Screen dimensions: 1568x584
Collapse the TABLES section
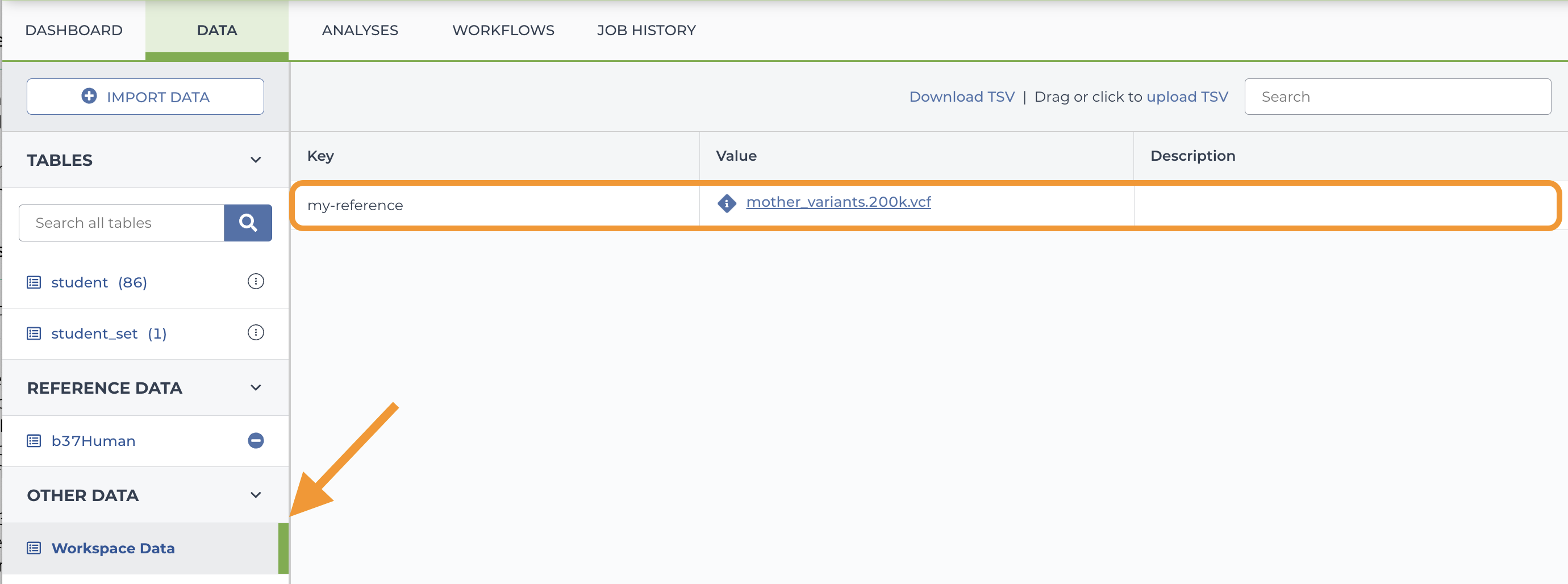(256, 160)
